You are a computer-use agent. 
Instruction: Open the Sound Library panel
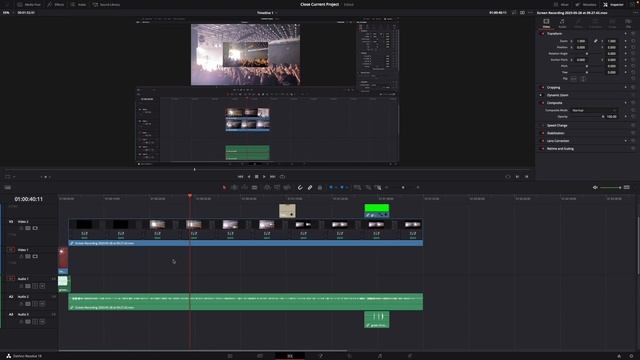click(x=106, y=4)
